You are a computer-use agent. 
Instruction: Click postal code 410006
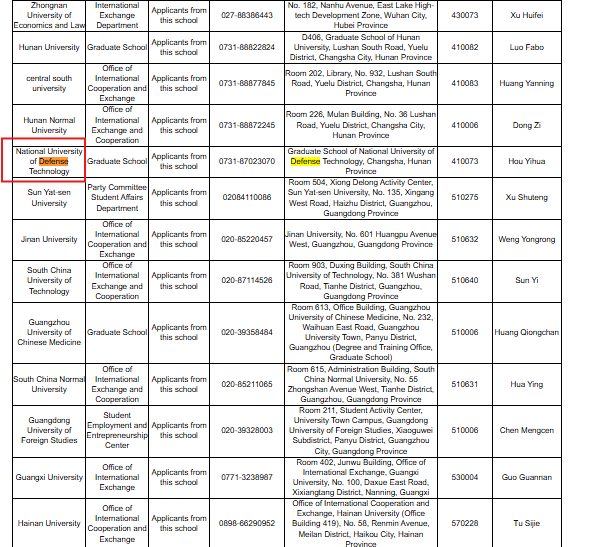465,125
